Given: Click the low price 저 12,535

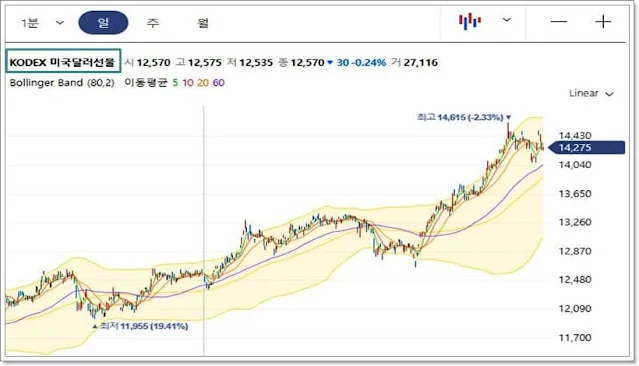Looking at the screenshot, I should pyautogui.click(x=249, y=62).
